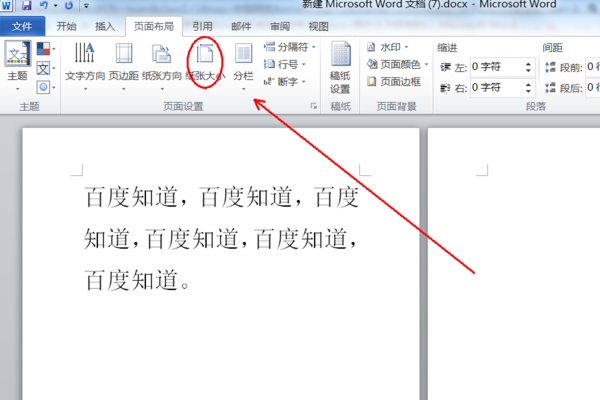Click the 段后 spacing after field
Screen dimensions: 600x400
point(593,88)
